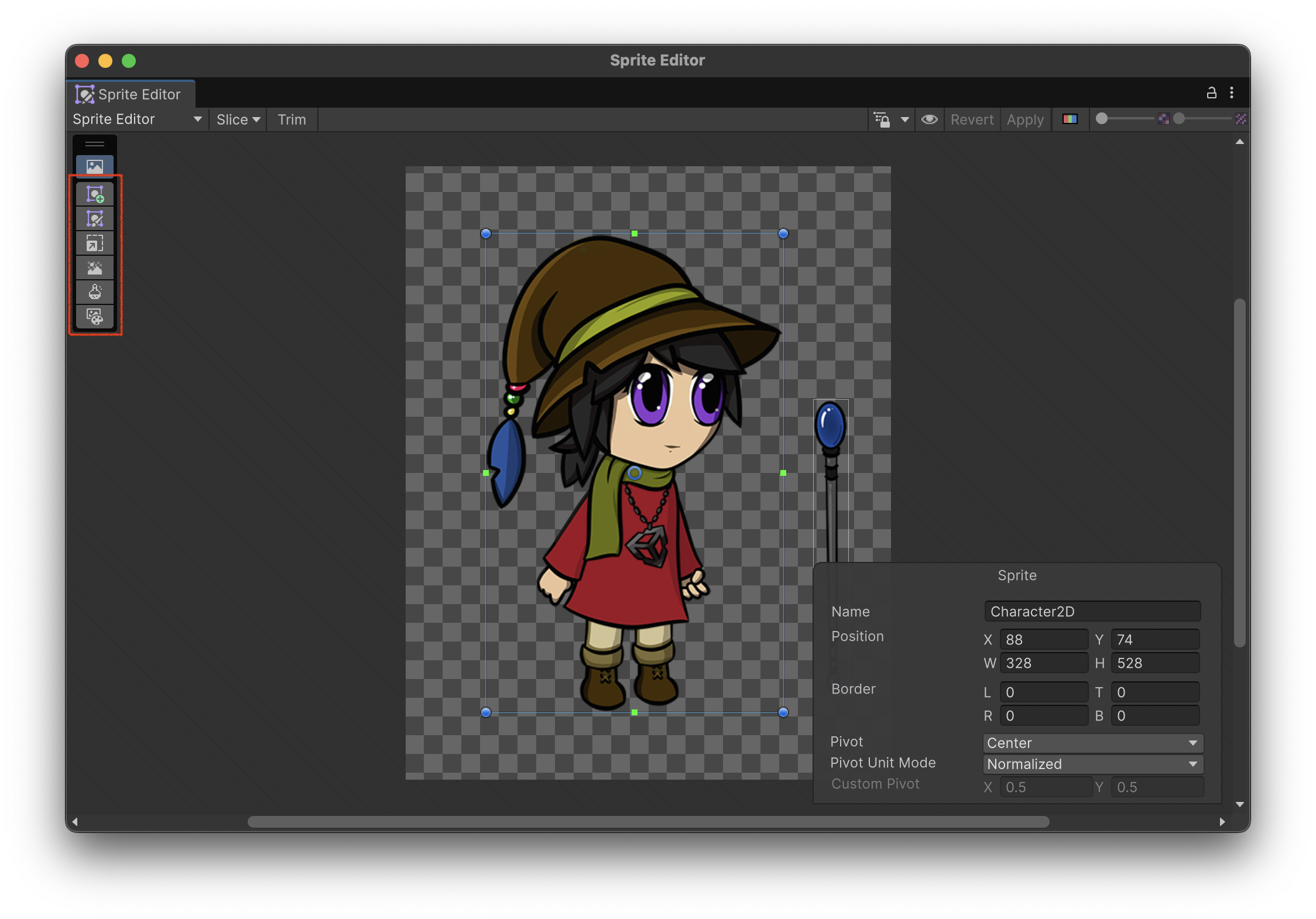Click the Border B field
1316x919 pixels.
click(1156, 716)
